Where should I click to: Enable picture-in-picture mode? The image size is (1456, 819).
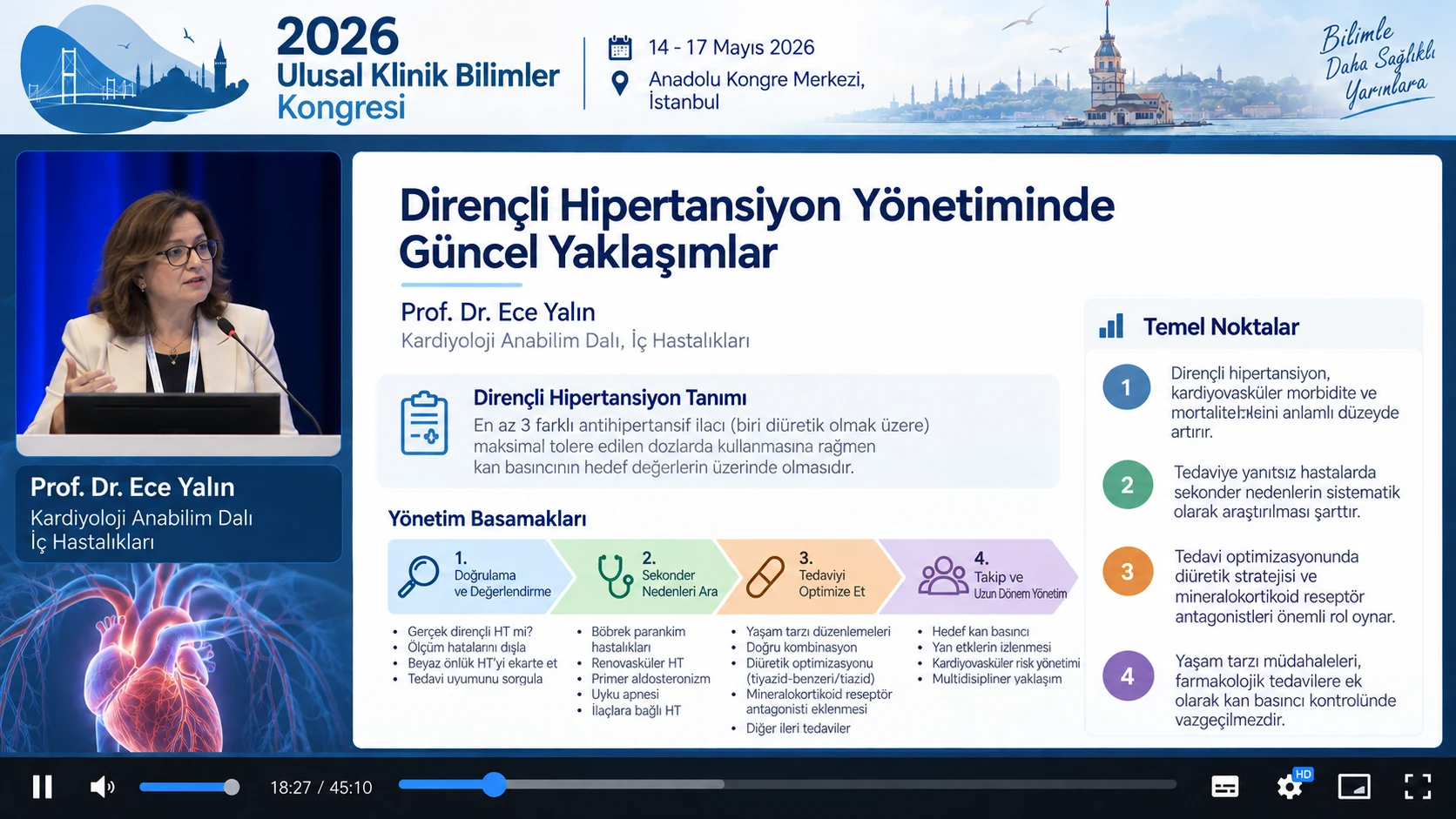pyautogui.click(x=1354, y=787)
